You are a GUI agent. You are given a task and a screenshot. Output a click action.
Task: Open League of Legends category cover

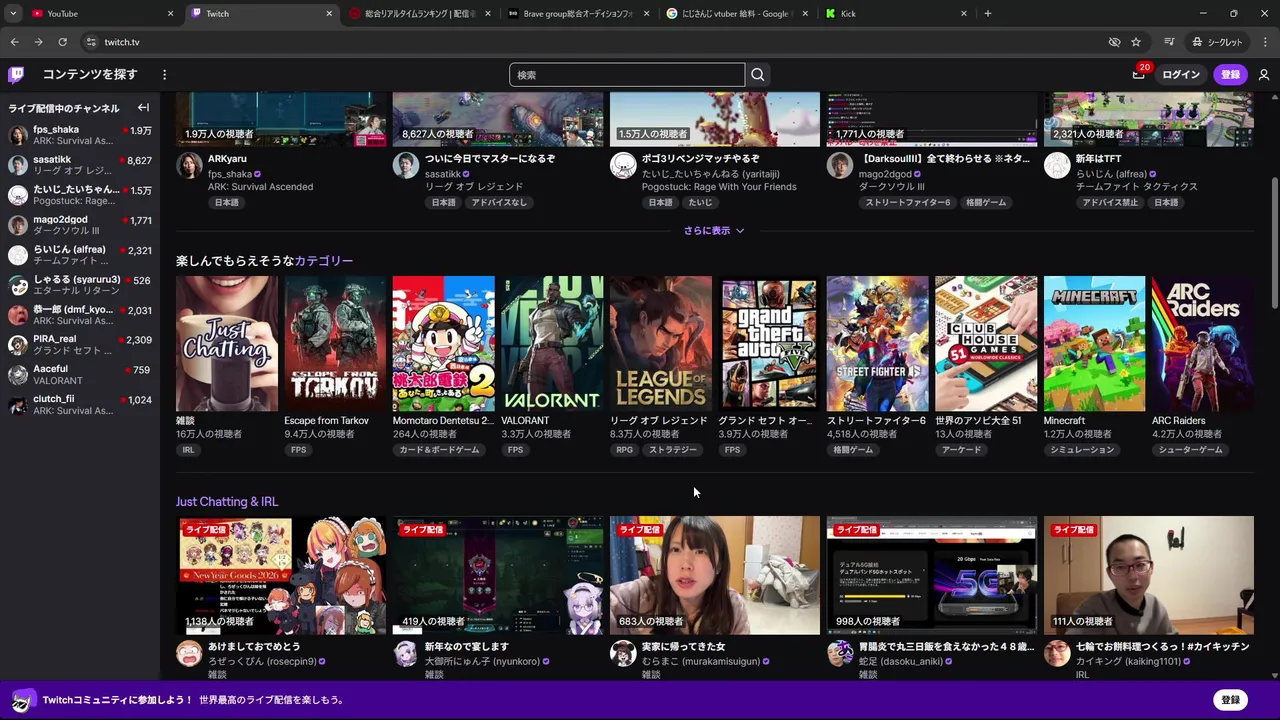coord(660,344)
